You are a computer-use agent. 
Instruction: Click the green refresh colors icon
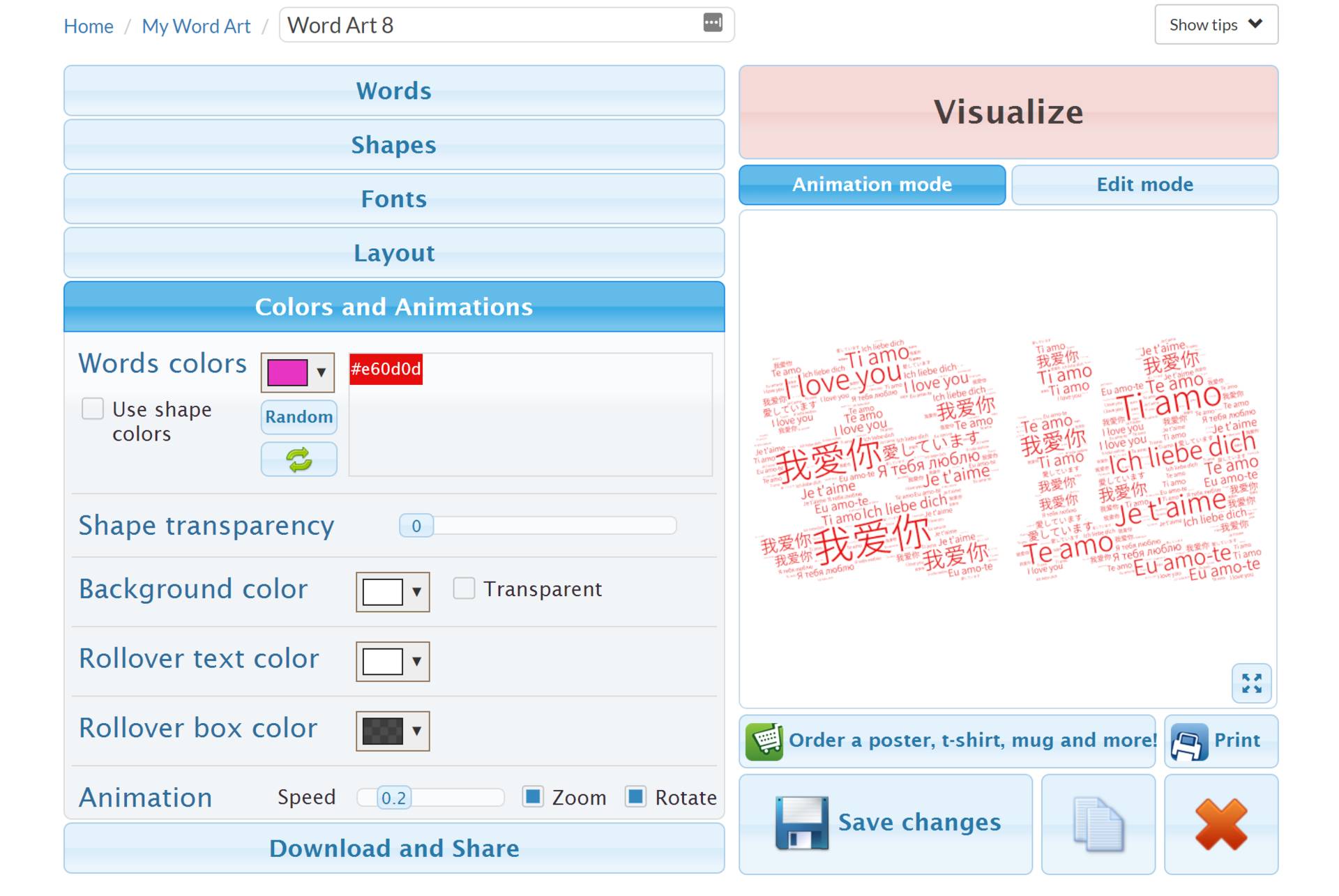[x=298, y=460]
